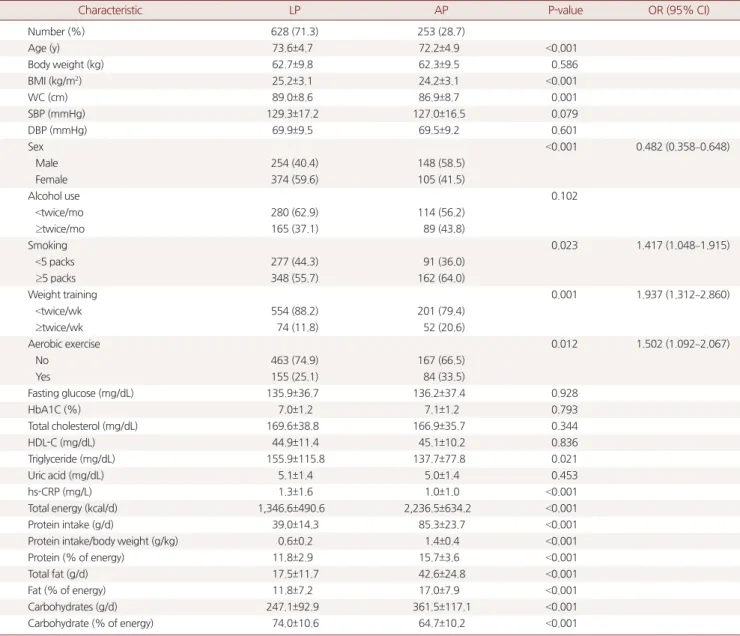
Task: Select the Total cholesterol (mg/dL) label
Action: 83,427
